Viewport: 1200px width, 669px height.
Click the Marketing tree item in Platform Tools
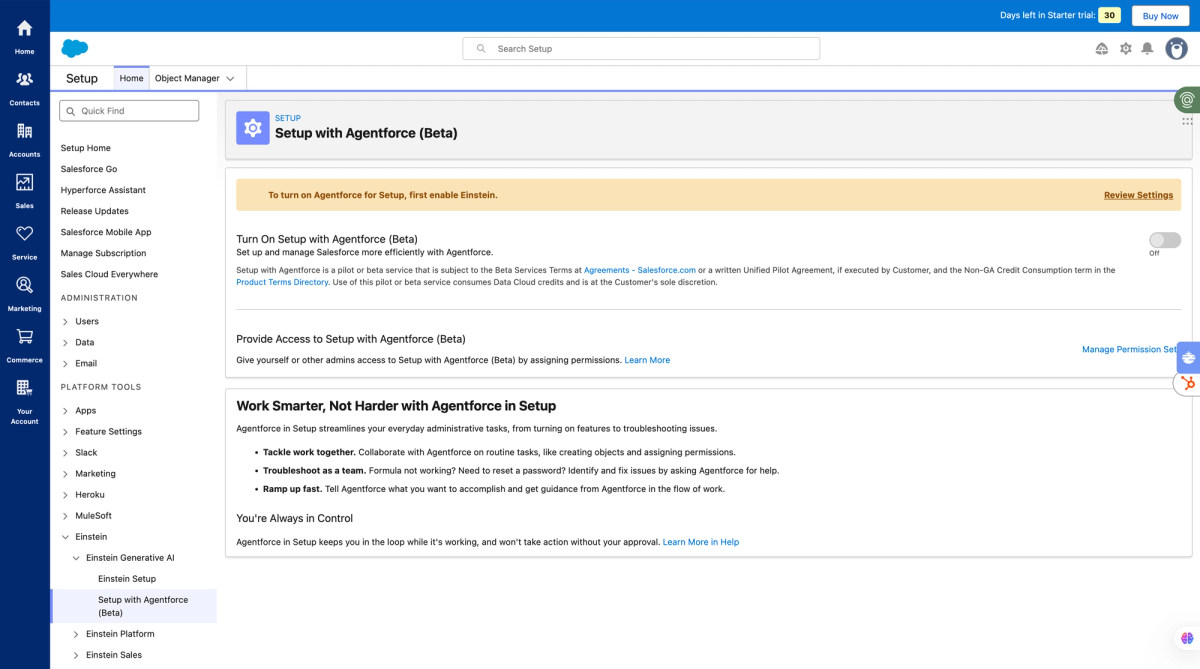click(95, 474)
